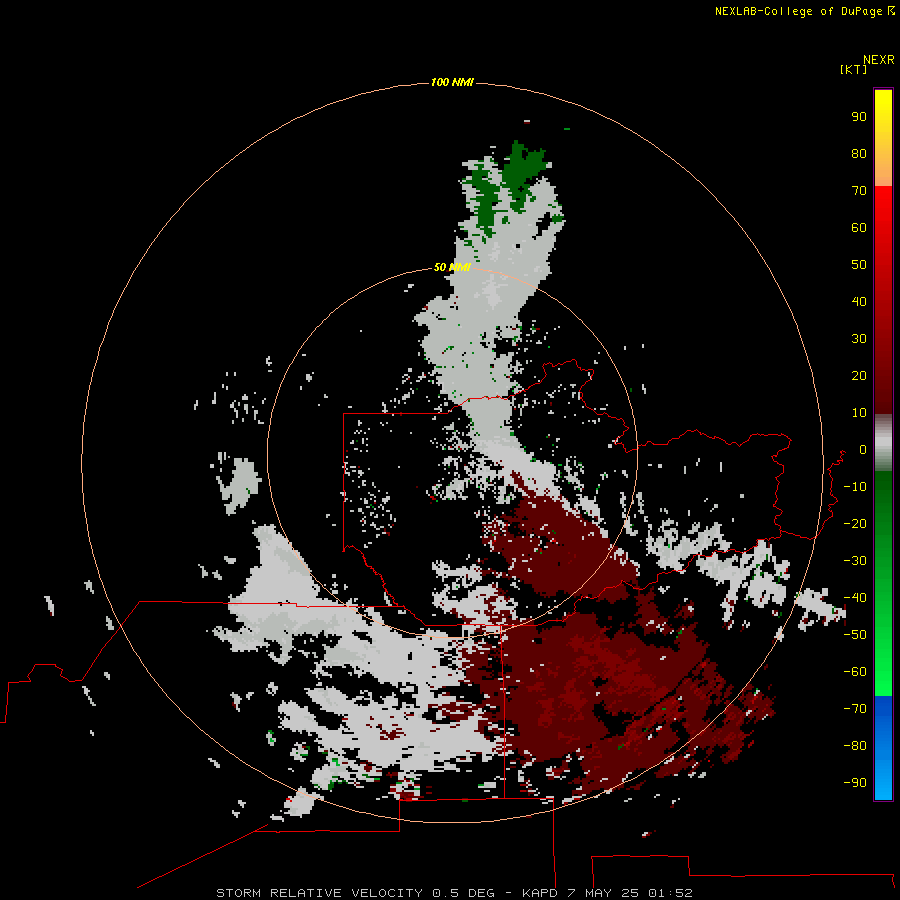Click the 50 NMI range ring label
Image resolution: width=900 pixels, height=900 pixels.
(452, 267)
